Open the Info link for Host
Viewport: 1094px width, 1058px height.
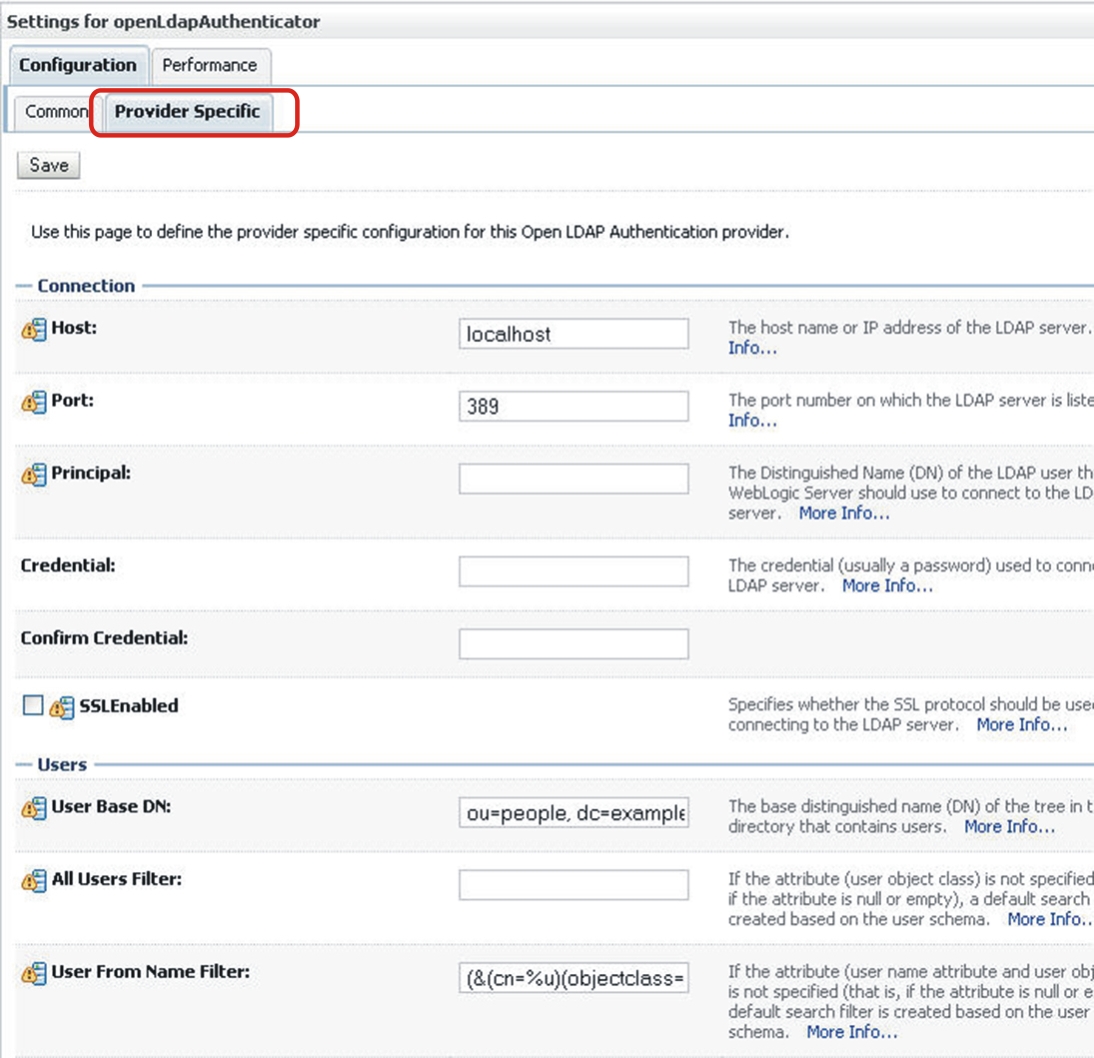coord(752,348)
